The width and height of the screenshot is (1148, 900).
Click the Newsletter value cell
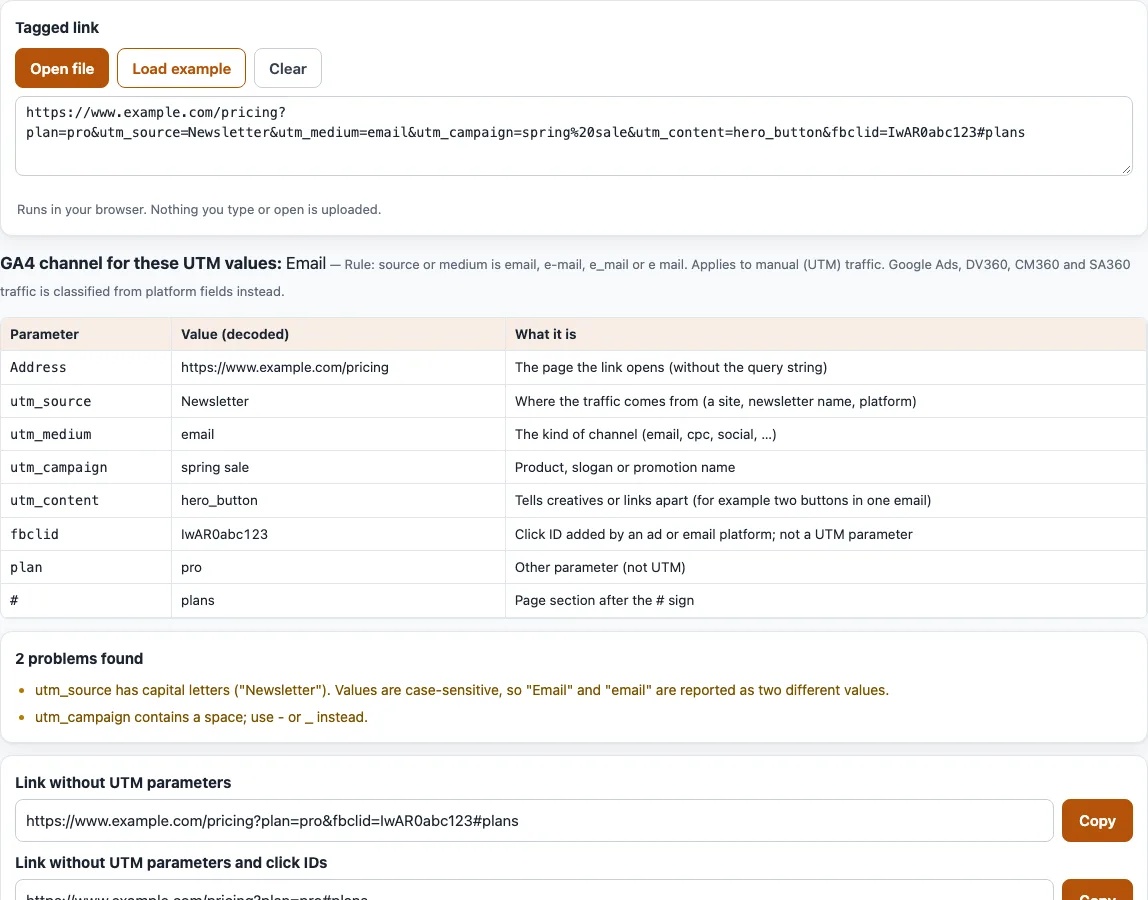(338, 401)
